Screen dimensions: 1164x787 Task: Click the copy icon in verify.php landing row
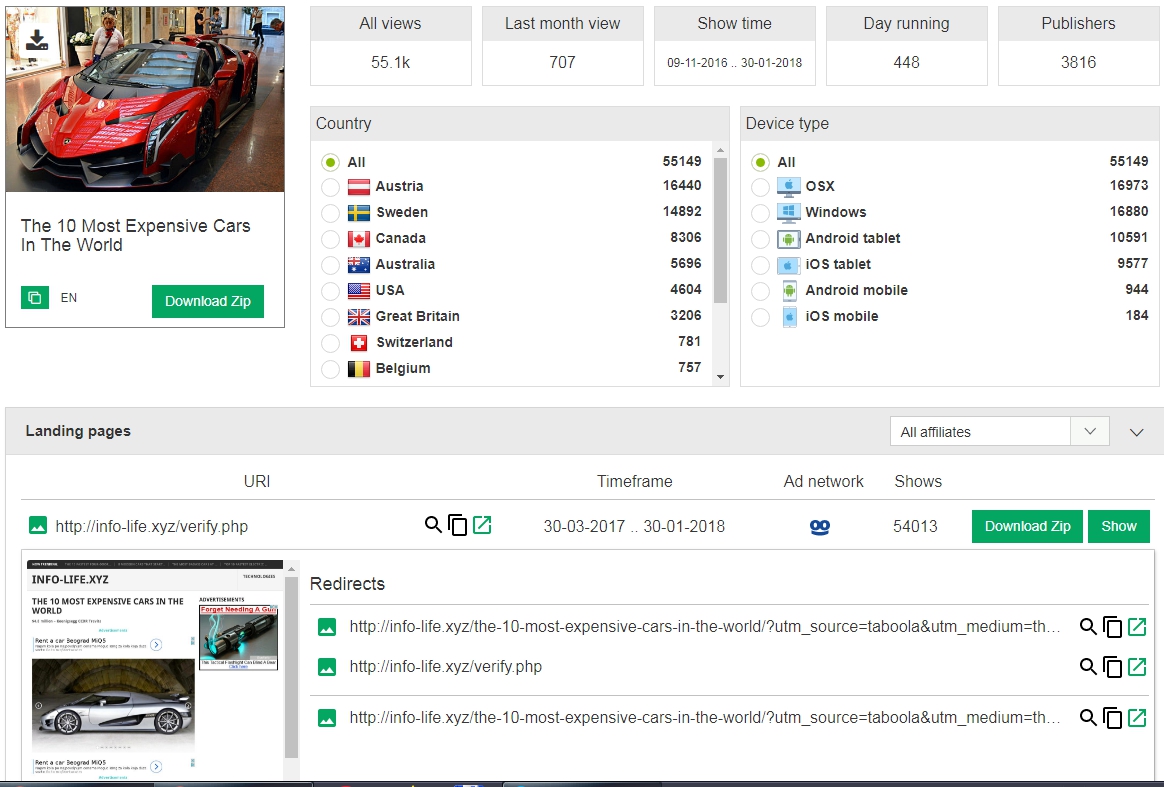[x=458, y=525]
